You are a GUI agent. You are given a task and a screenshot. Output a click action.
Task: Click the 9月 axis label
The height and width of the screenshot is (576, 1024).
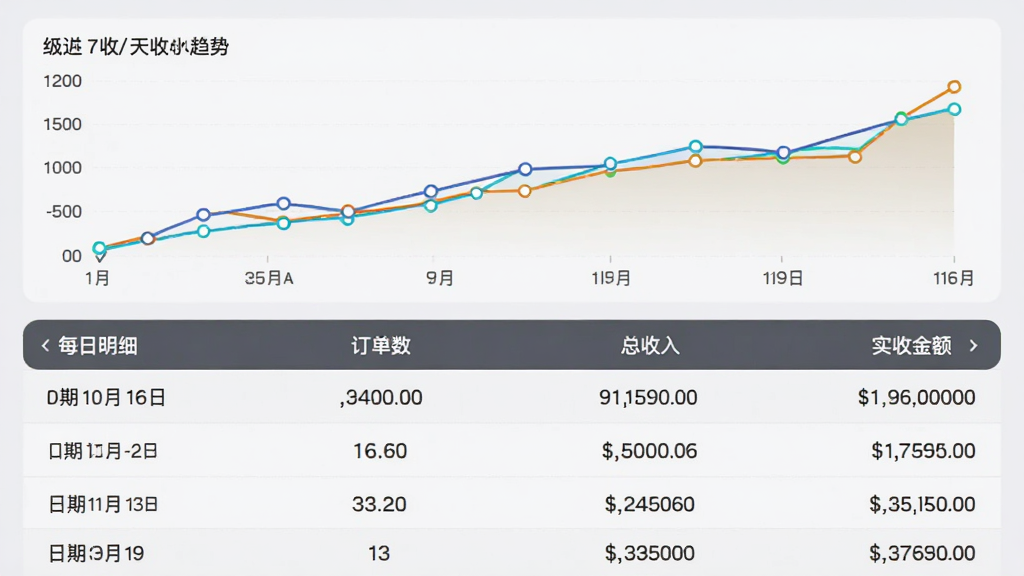click(x=440, y=278)
